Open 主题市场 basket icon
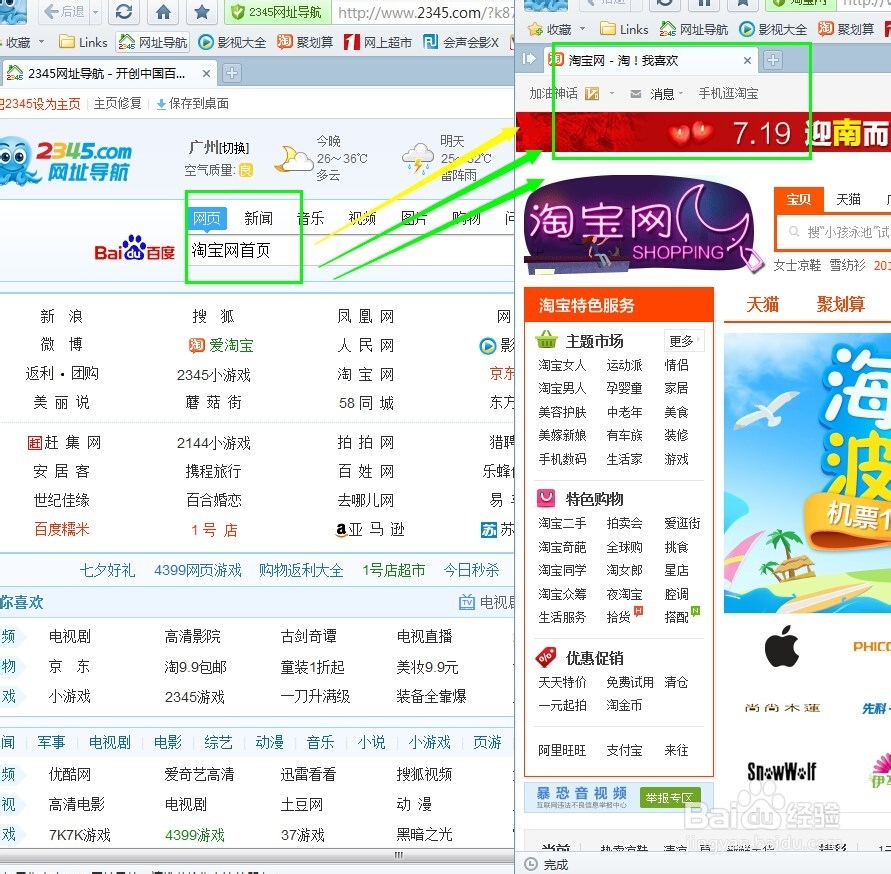The image size is (891, 874). (546, 339)
